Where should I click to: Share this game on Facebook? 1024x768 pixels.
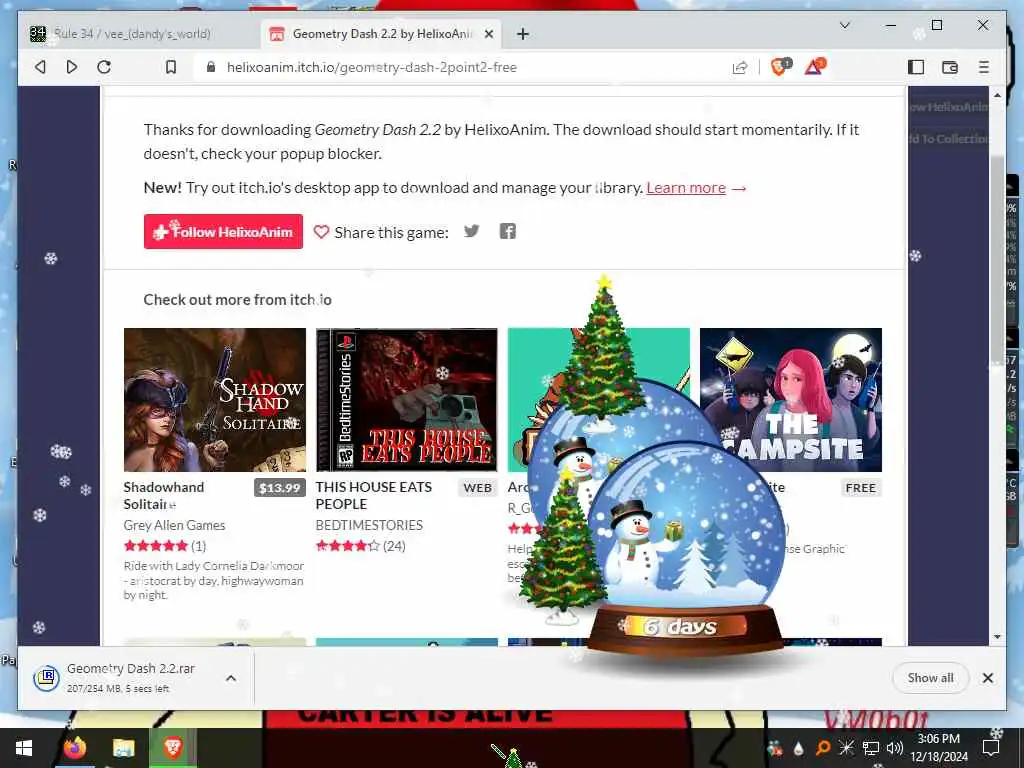507,231
